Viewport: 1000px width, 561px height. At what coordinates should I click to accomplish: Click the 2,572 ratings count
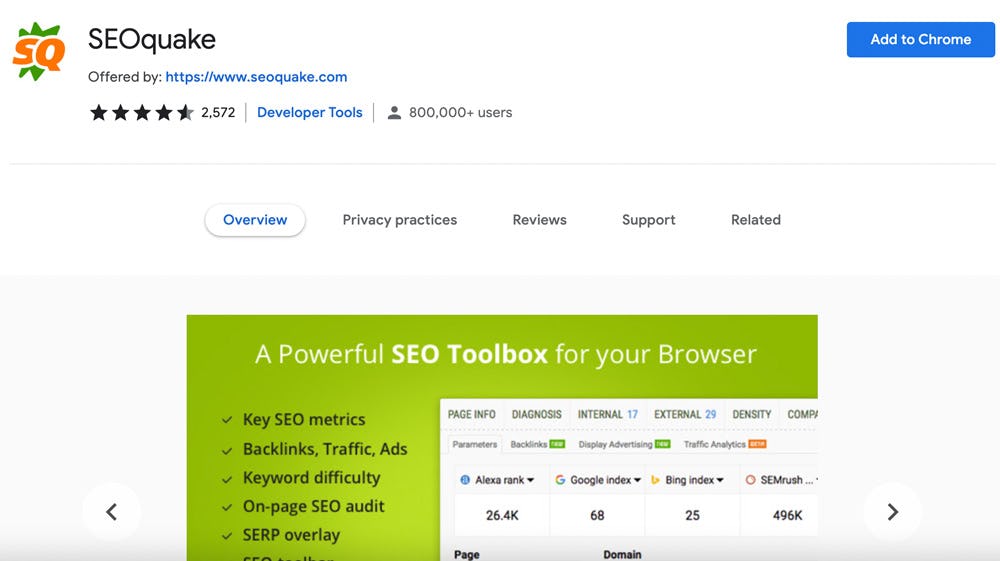218,113
